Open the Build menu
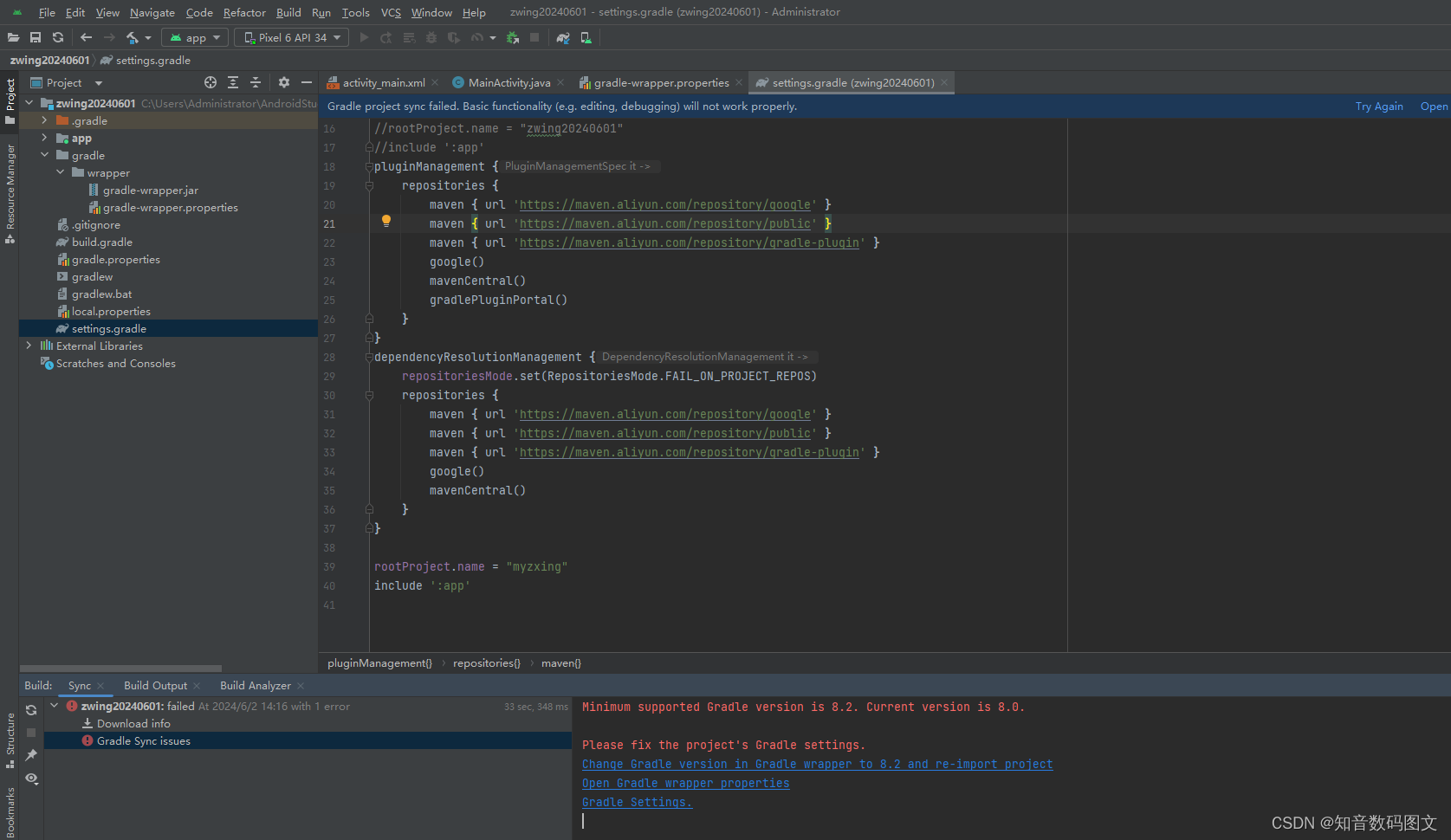The width and height of the screenshot is (1451, 840). [288, 12]
